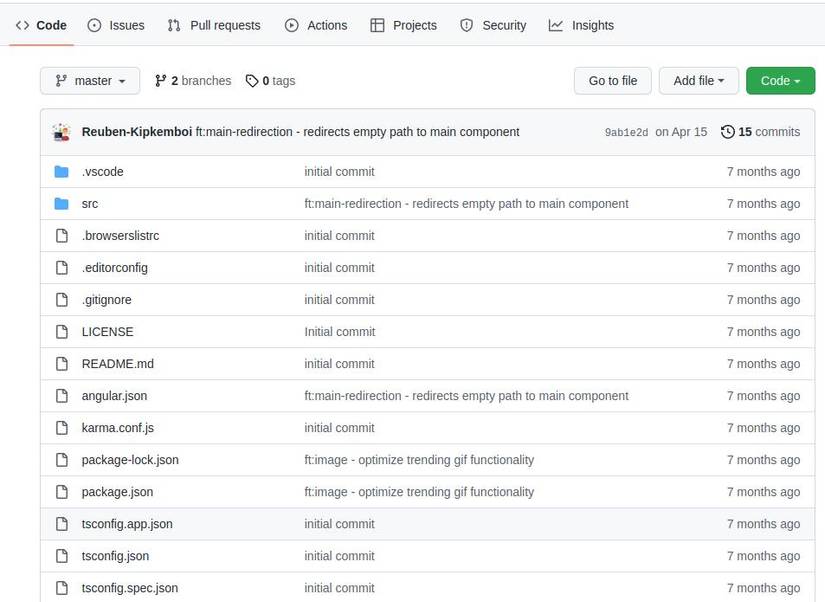825x602 pixels.
Task: Open the commit history clock icon
Action: coord(728,131)
